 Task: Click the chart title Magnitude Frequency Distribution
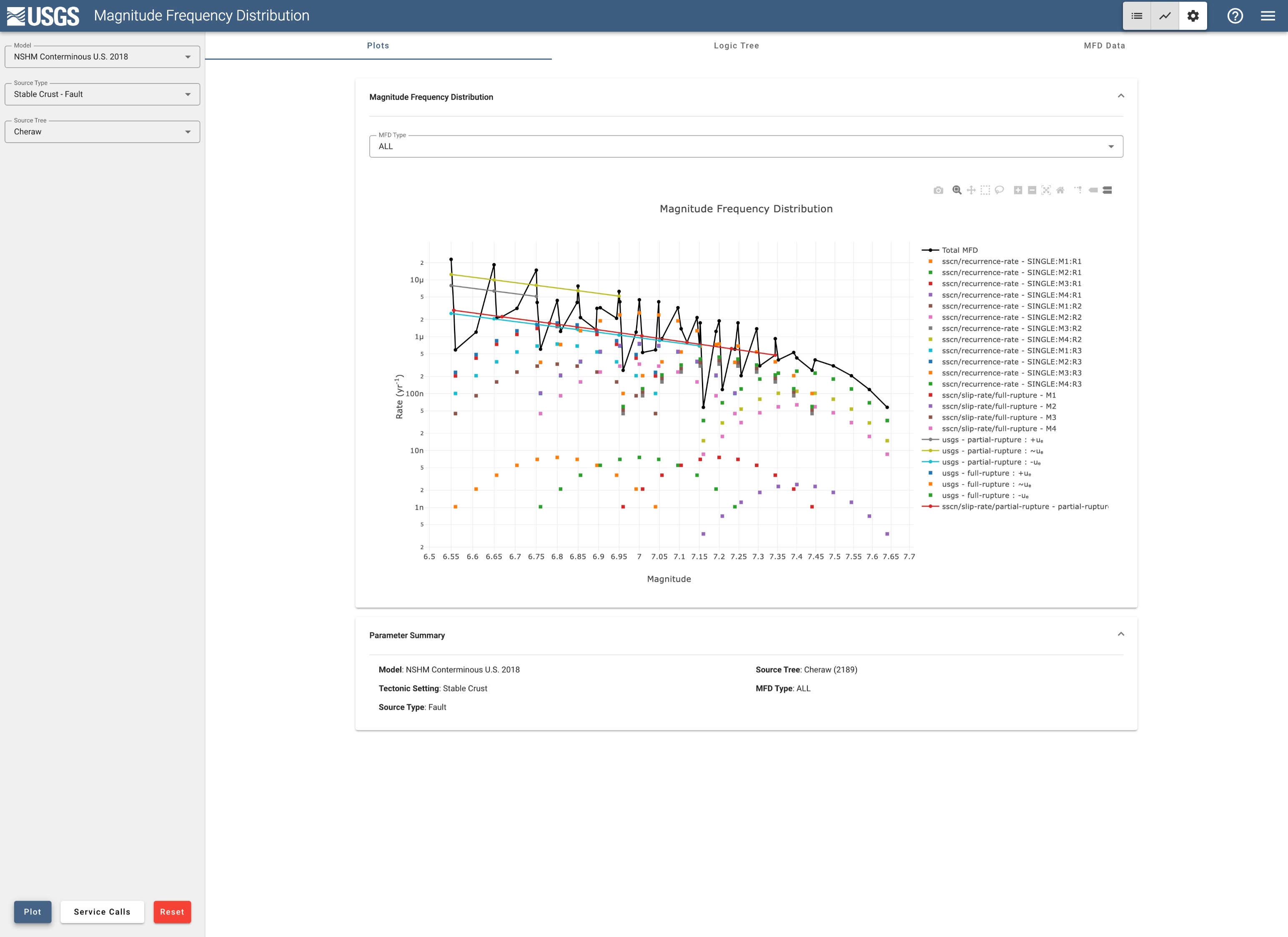coord(746,209)
